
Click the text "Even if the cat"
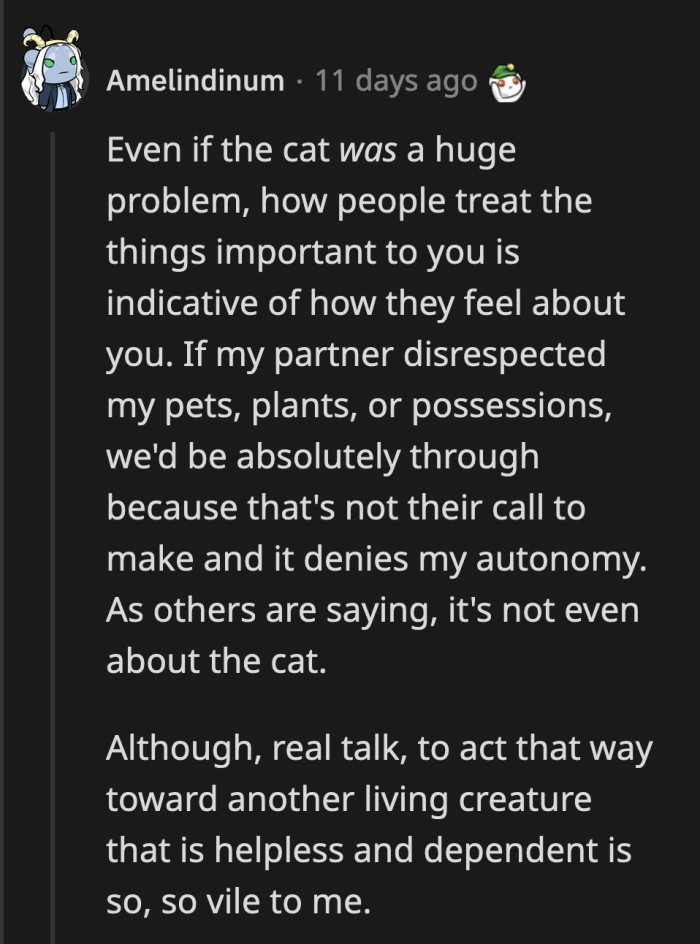pyautogui.click(x=218, y=151)
